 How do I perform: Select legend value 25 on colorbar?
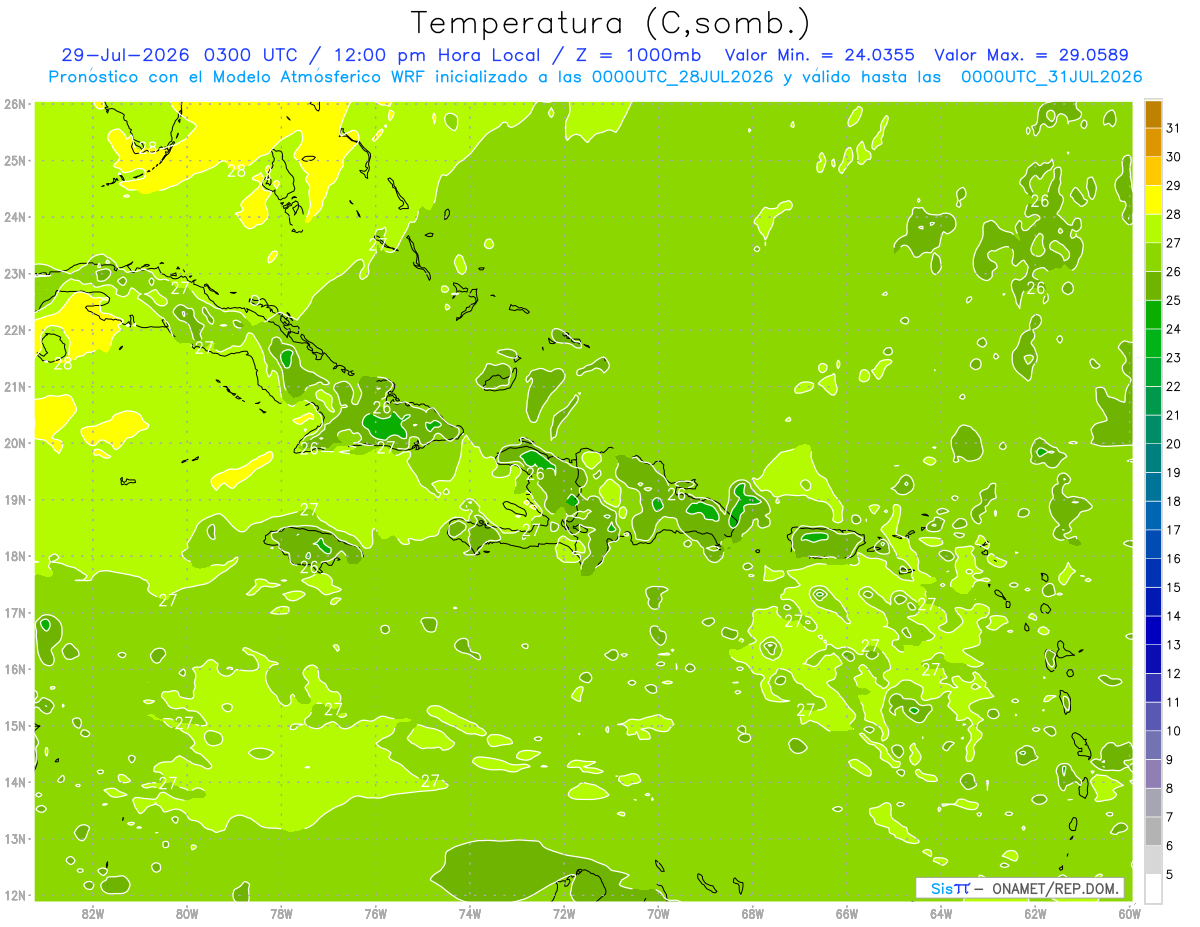[1174, 300]
